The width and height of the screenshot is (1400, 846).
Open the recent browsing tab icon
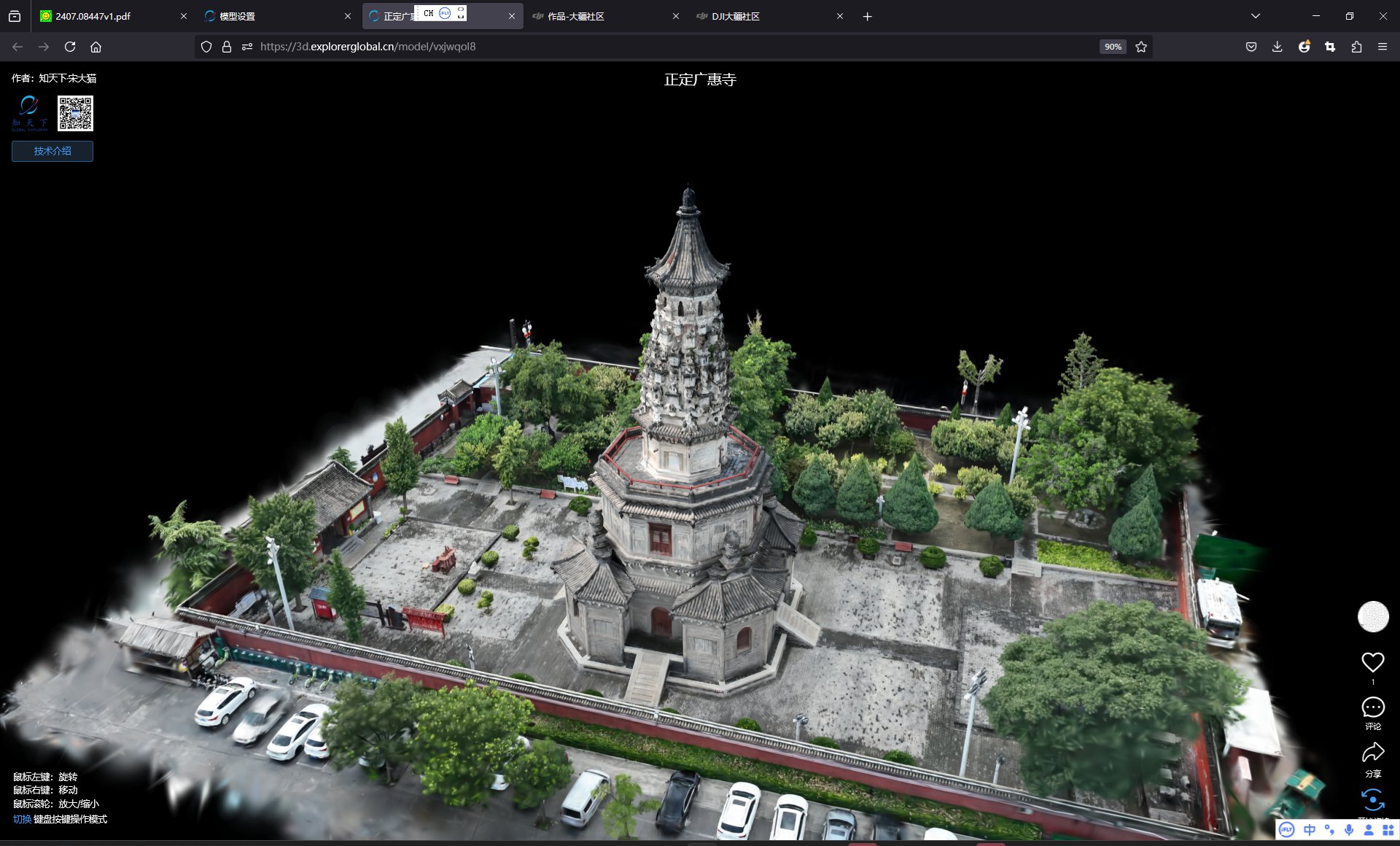coord(15,16)
